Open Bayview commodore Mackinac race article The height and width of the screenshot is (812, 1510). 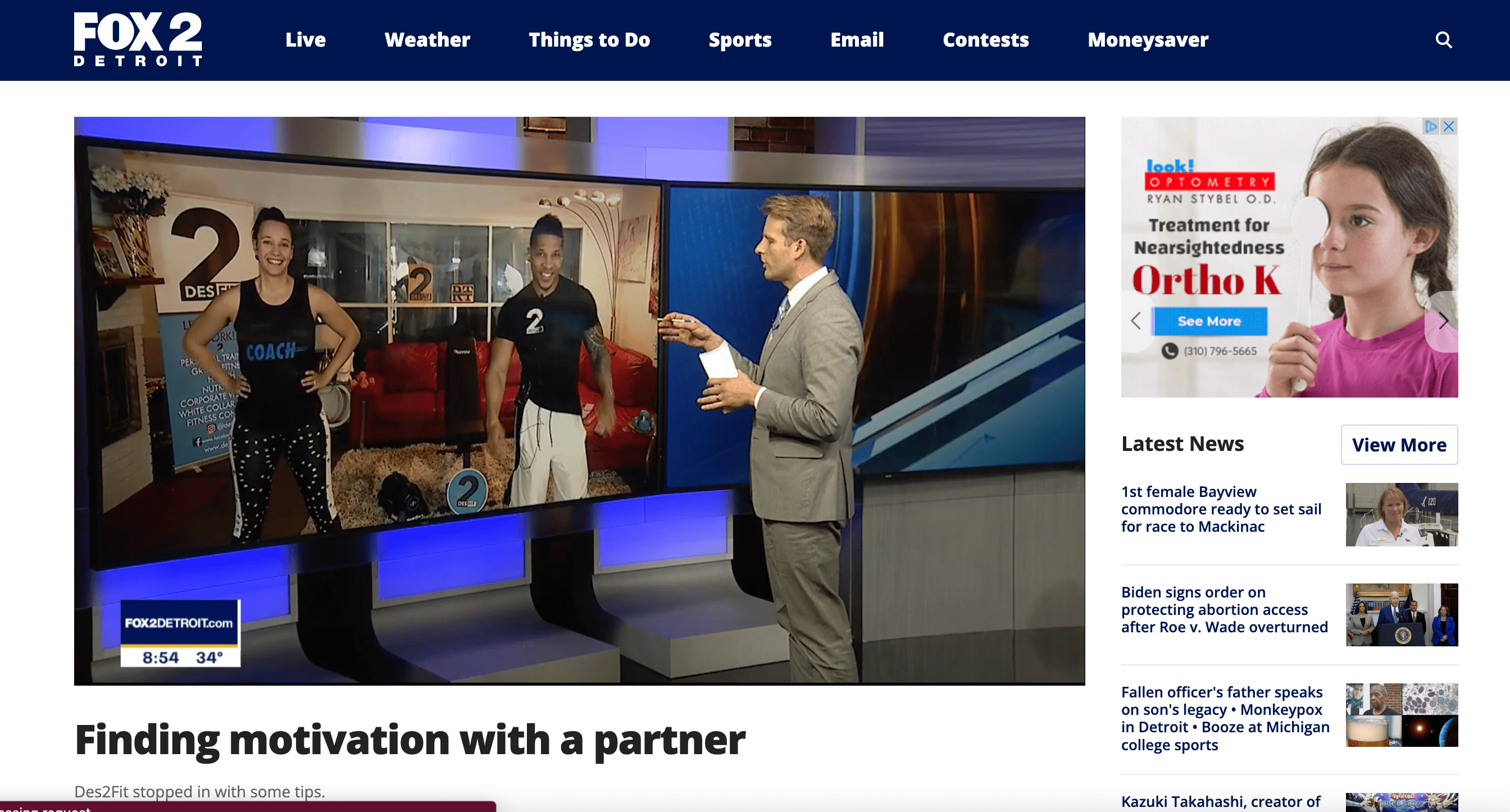(x=1221, y=509)
